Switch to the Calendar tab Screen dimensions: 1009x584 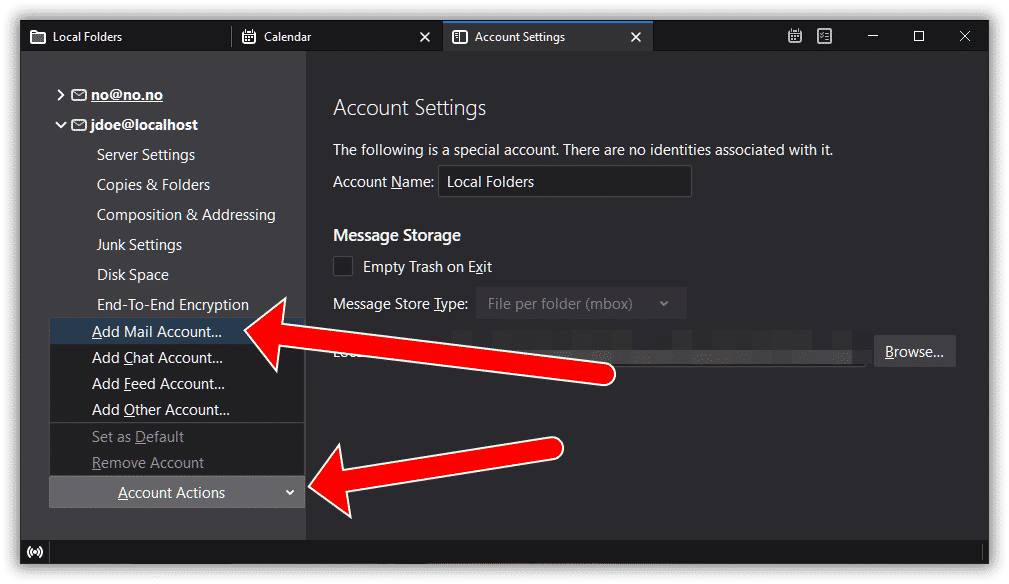(x=337, y=37)
